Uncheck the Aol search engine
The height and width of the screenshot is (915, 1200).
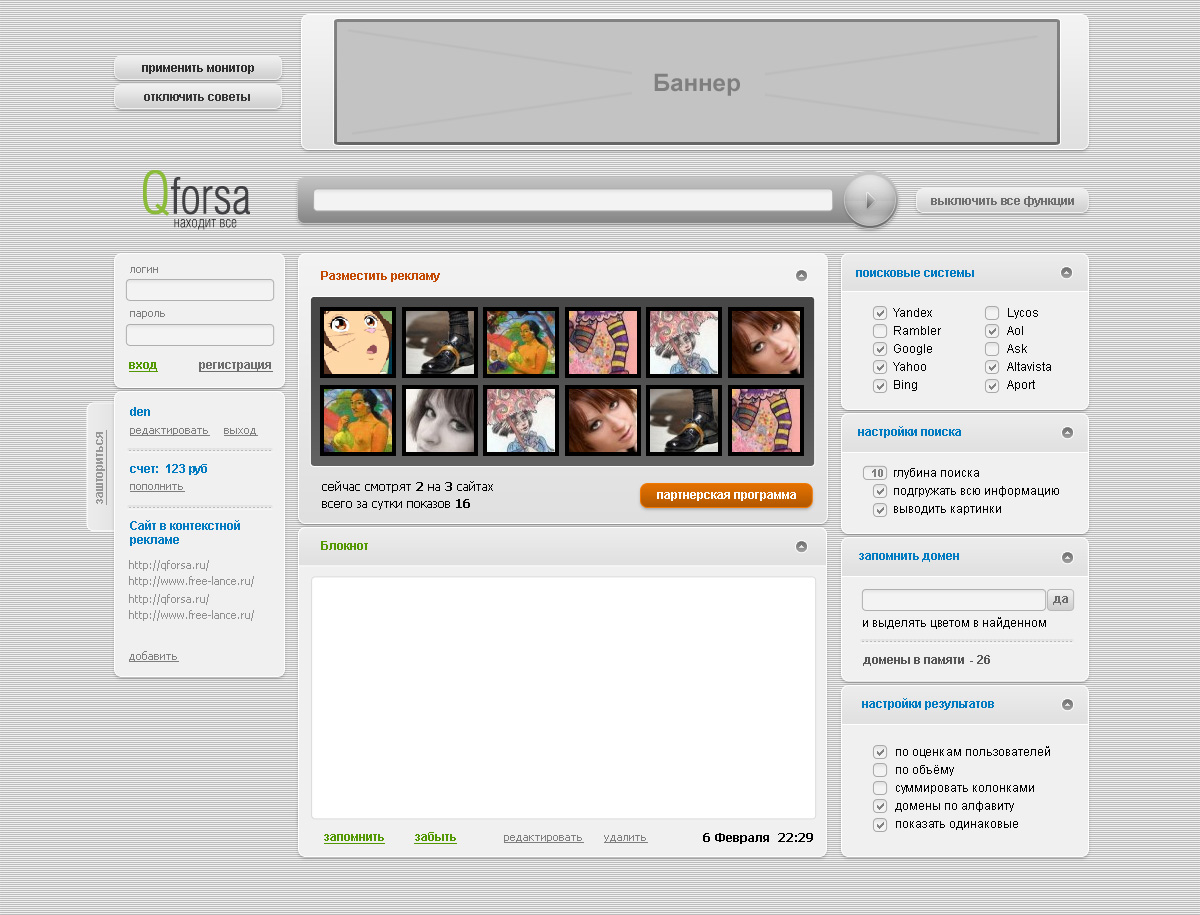(x=992, y=331)
